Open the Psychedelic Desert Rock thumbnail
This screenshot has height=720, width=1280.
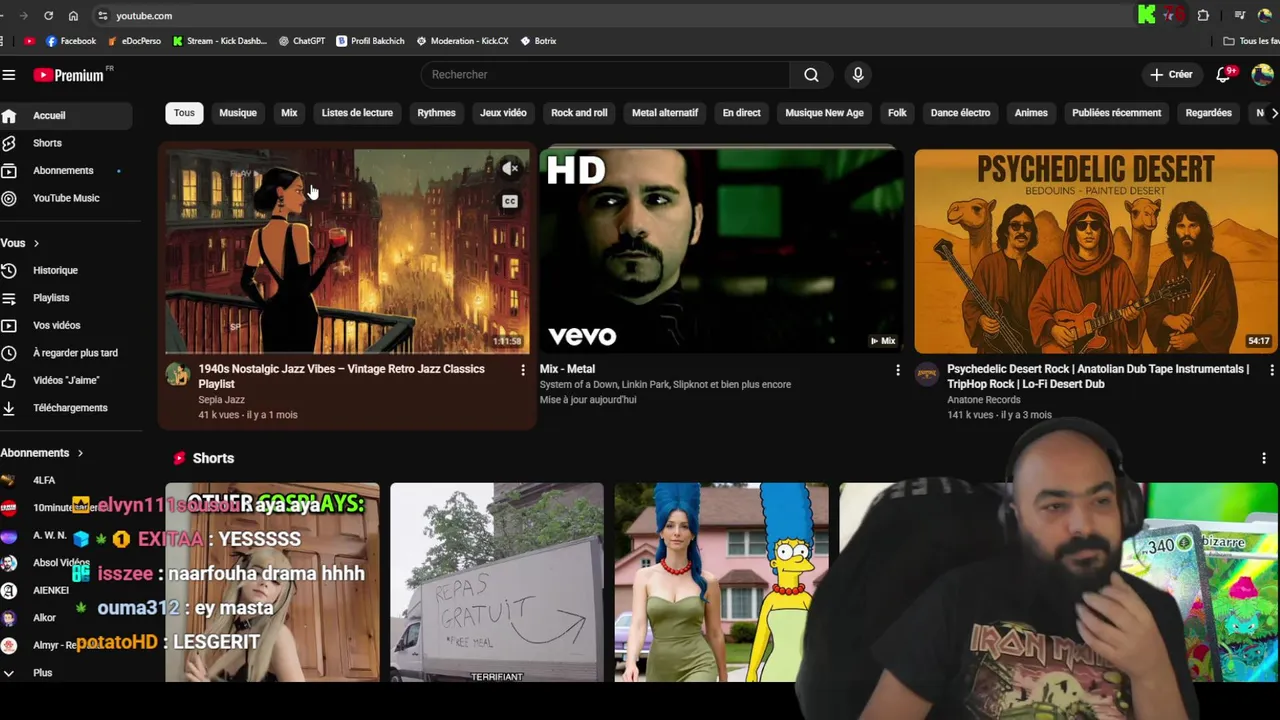1096,252
